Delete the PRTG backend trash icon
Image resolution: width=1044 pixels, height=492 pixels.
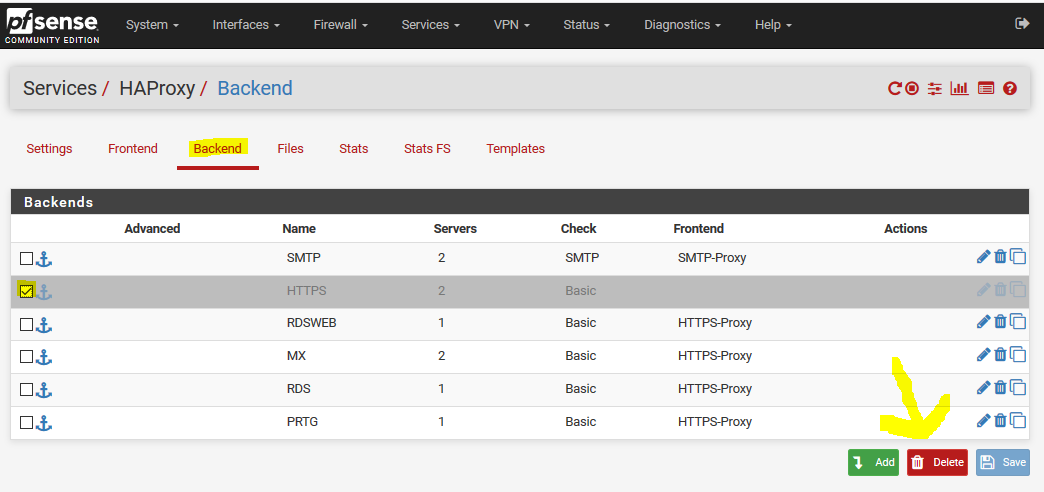[1000, 420]
